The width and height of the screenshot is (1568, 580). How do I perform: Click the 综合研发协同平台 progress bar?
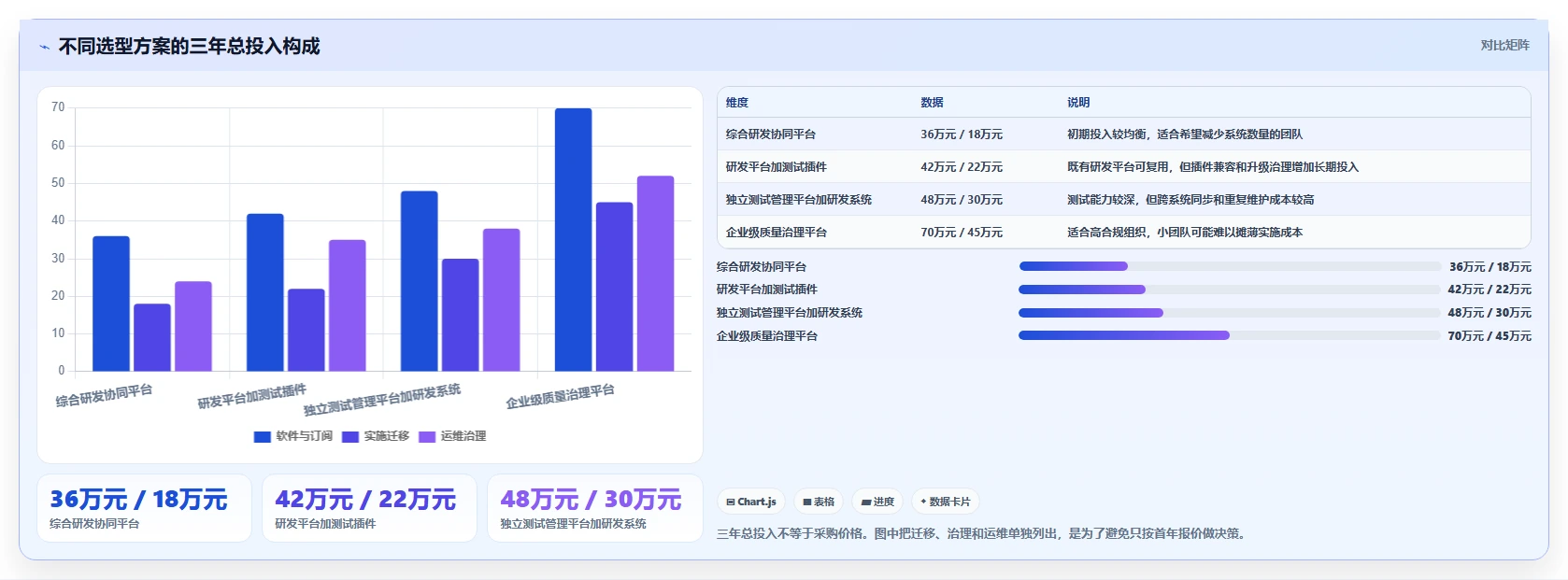point(1230,266)
